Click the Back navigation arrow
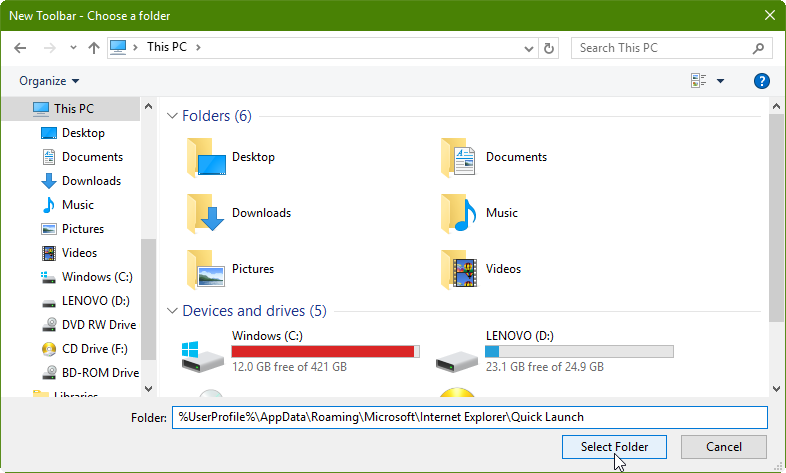Image resolution: width=786 pixels, height=473 pixels. tap(21, 47)
